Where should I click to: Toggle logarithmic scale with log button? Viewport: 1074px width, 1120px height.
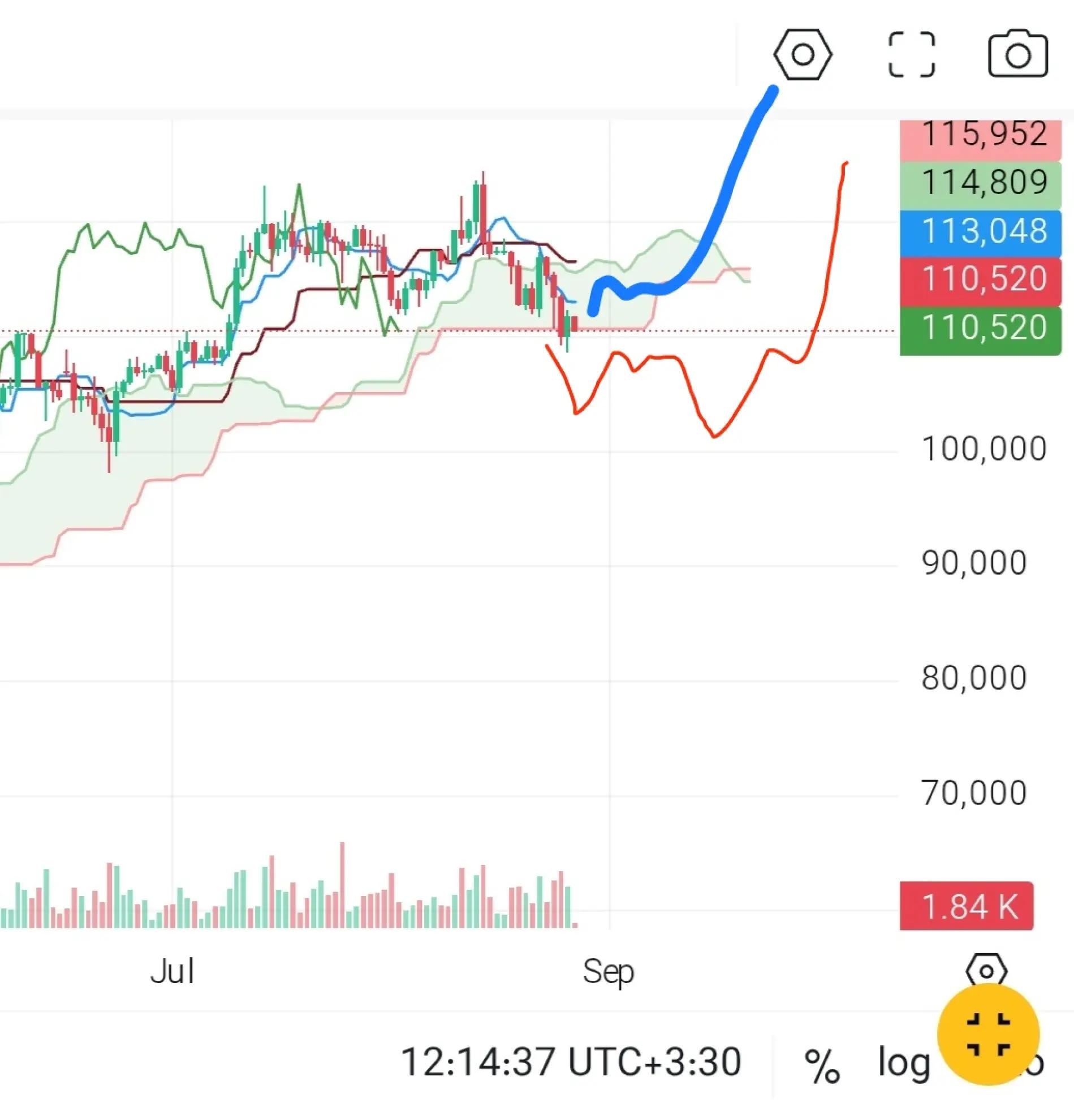pos(904,1063)
